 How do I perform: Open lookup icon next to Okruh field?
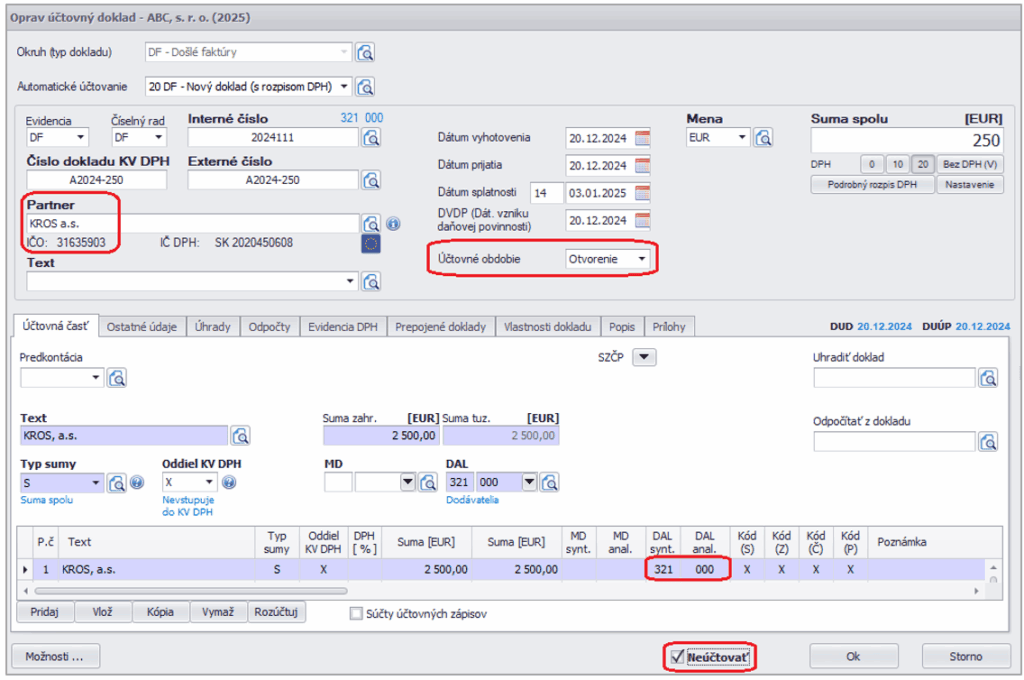click(x=366, y=53)
